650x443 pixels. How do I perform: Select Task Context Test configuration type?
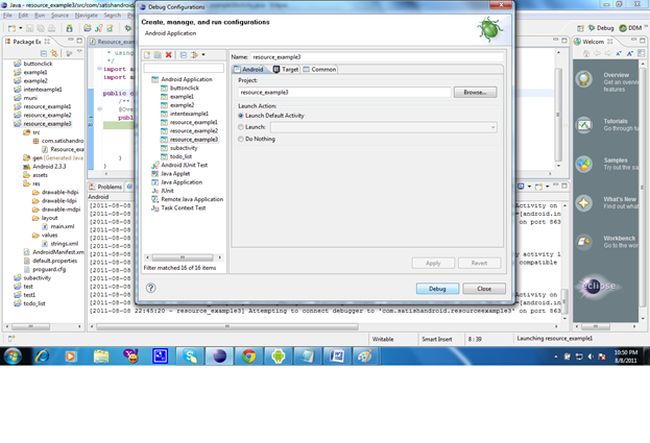[x=183, y=208]
